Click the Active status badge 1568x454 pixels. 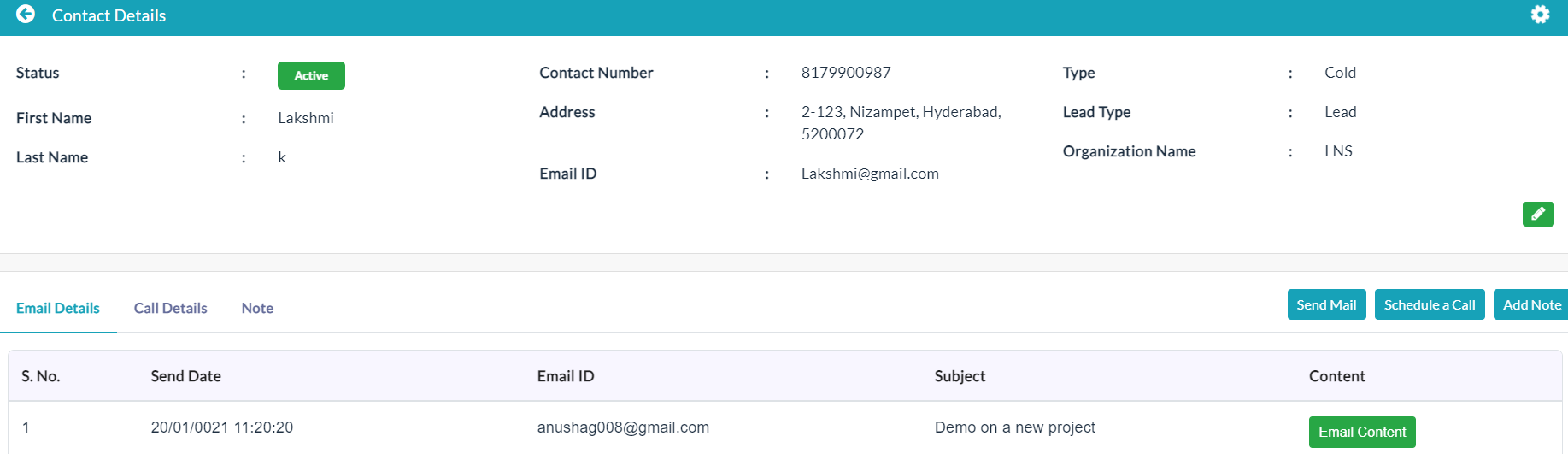click(x=311, y=75)
